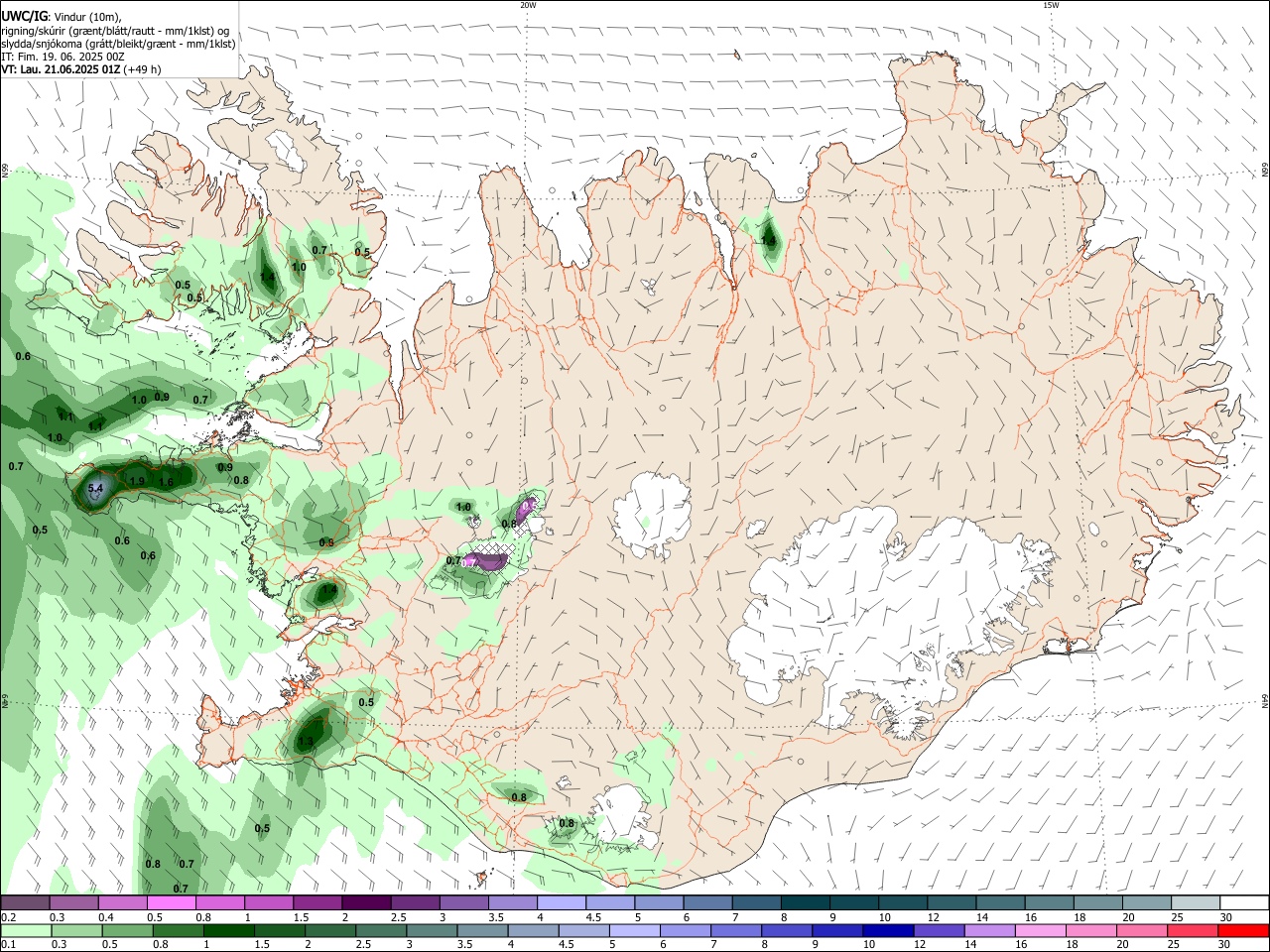Viewport: 1270px width, 952px height.
Task: Select the orchid snow swatch from 0.4 to 0.5
Action: [122, 902]
